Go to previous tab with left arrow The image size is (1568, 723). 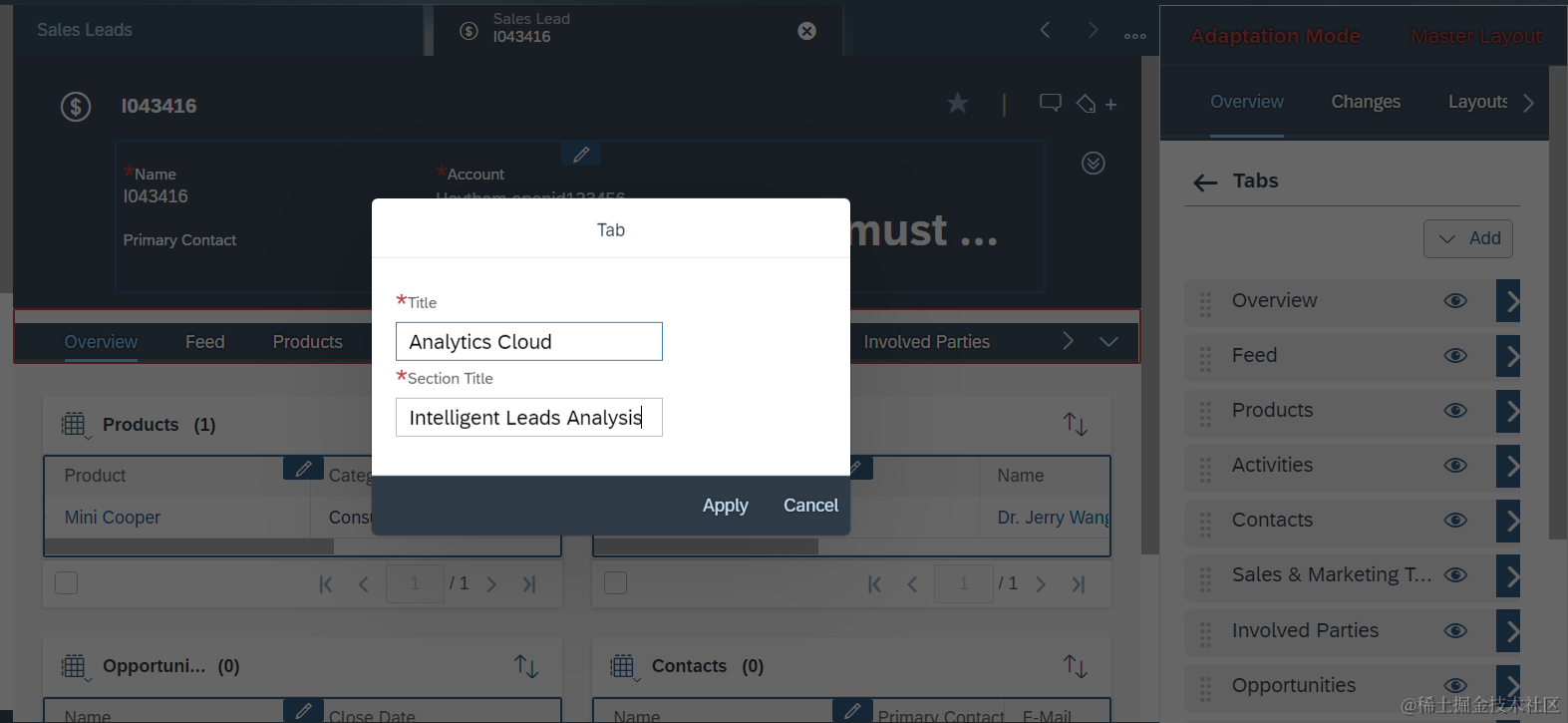[x=1045, y=30]
